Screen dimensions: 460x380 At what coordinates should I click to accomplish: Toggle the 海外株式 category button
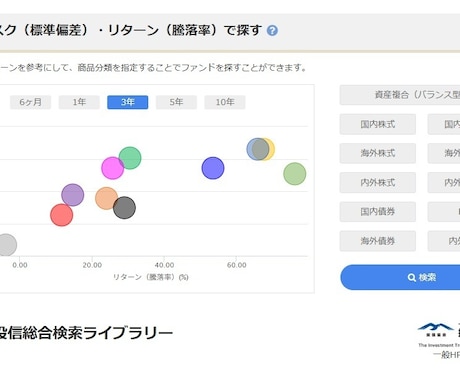click(378, 153)
